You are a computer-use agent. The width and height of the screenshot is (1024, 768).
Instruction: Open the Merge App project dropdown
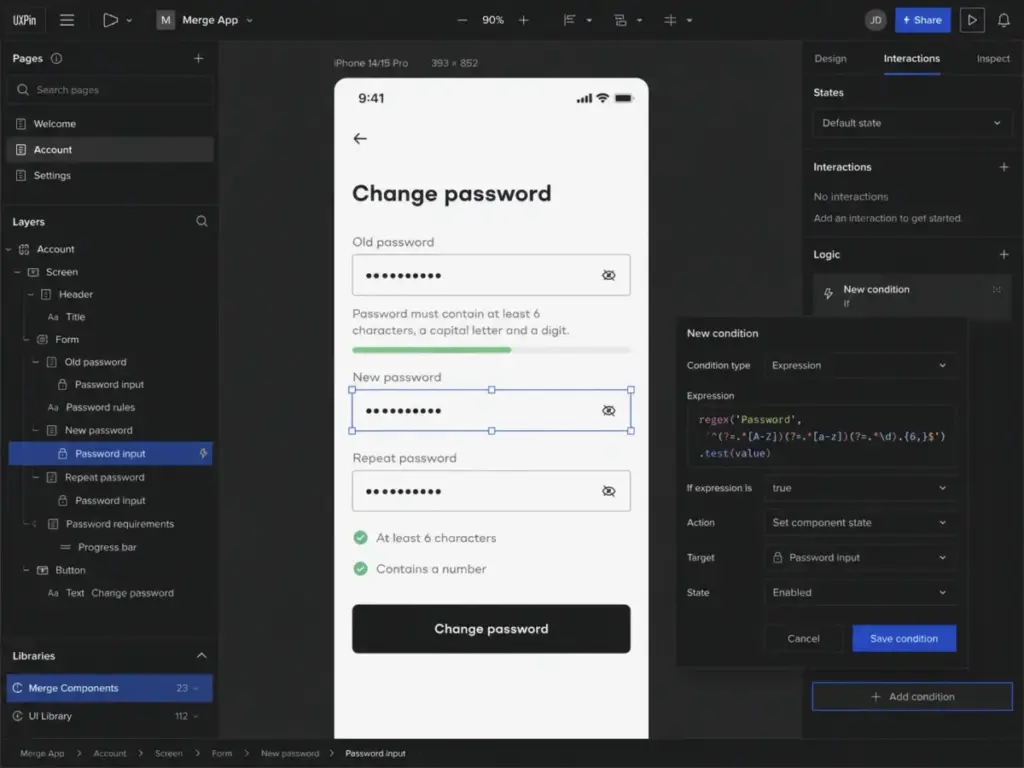pos(249,20)
